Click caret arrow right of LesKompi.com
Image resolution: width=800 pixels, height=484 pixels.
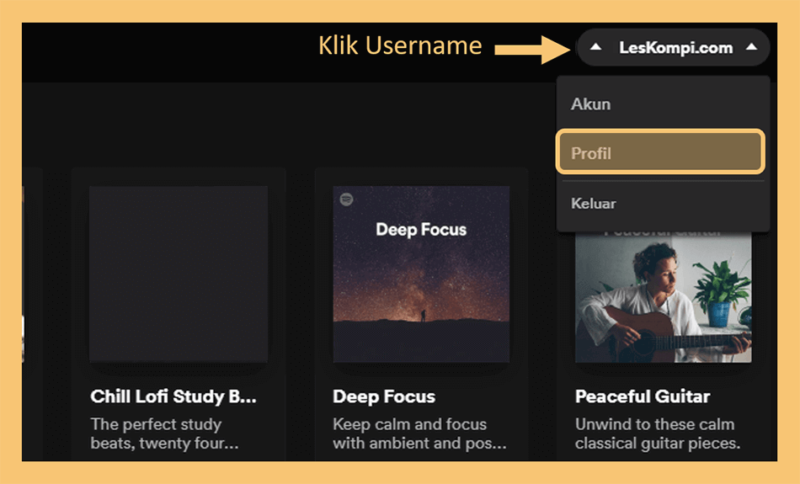coord(751,47)
